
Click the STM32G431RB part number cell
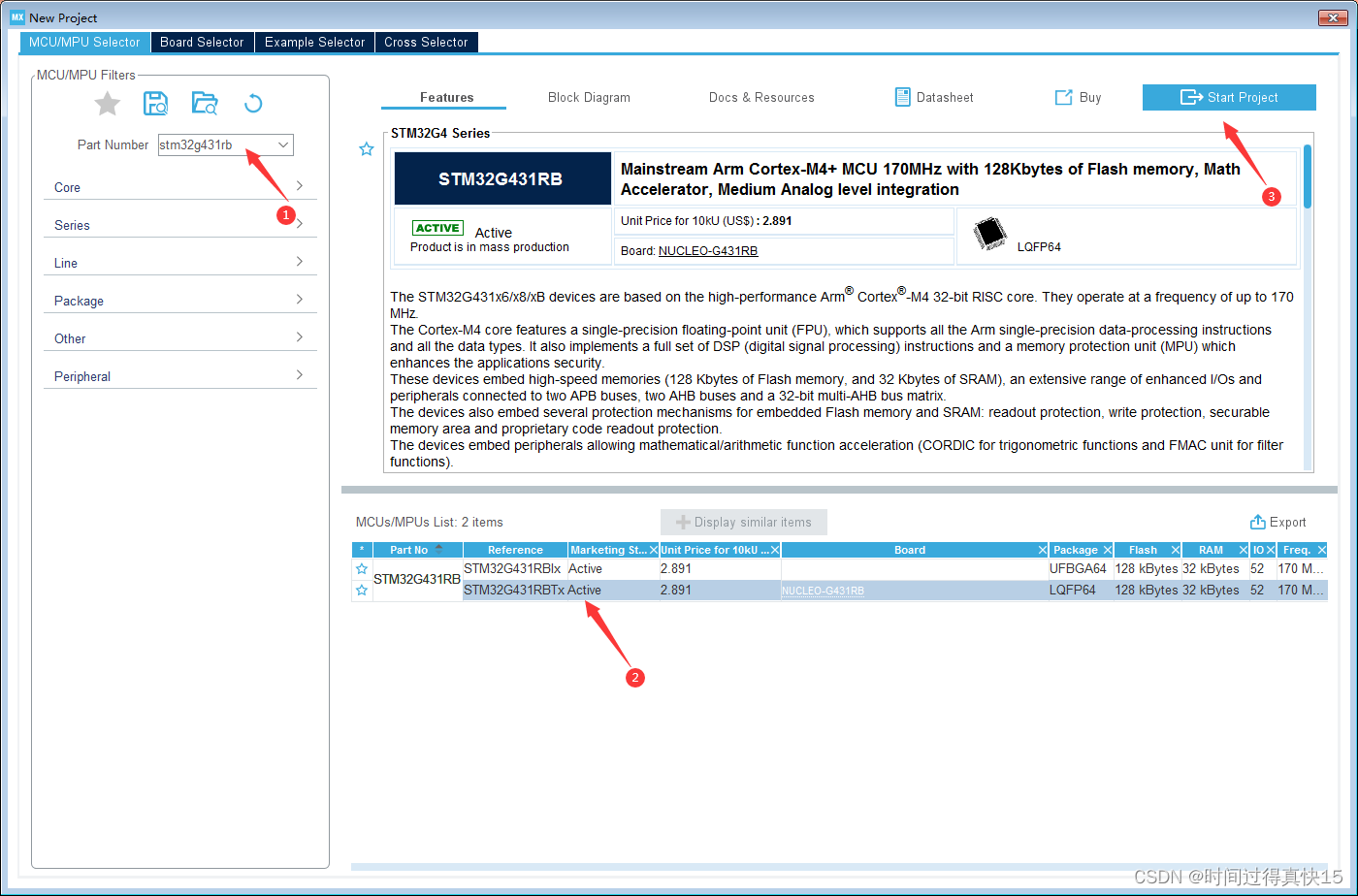pos(417,579)
